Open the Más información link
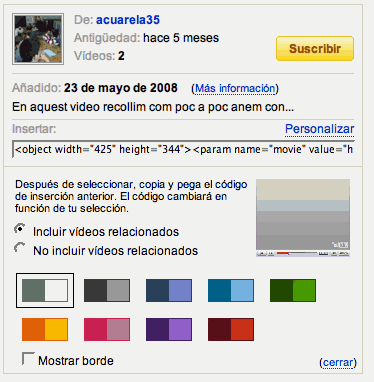 235,88
